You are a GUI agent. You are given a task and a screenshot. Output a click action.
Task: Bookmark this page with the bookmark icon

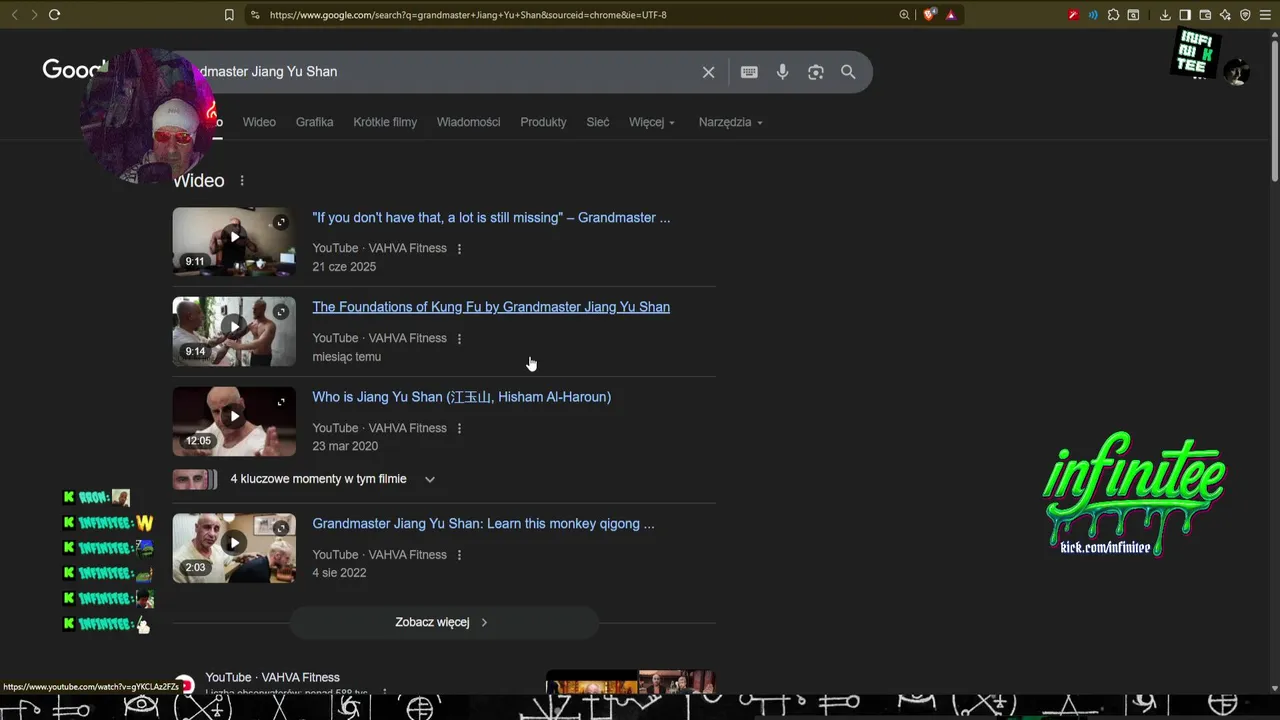tap(229, 15)
